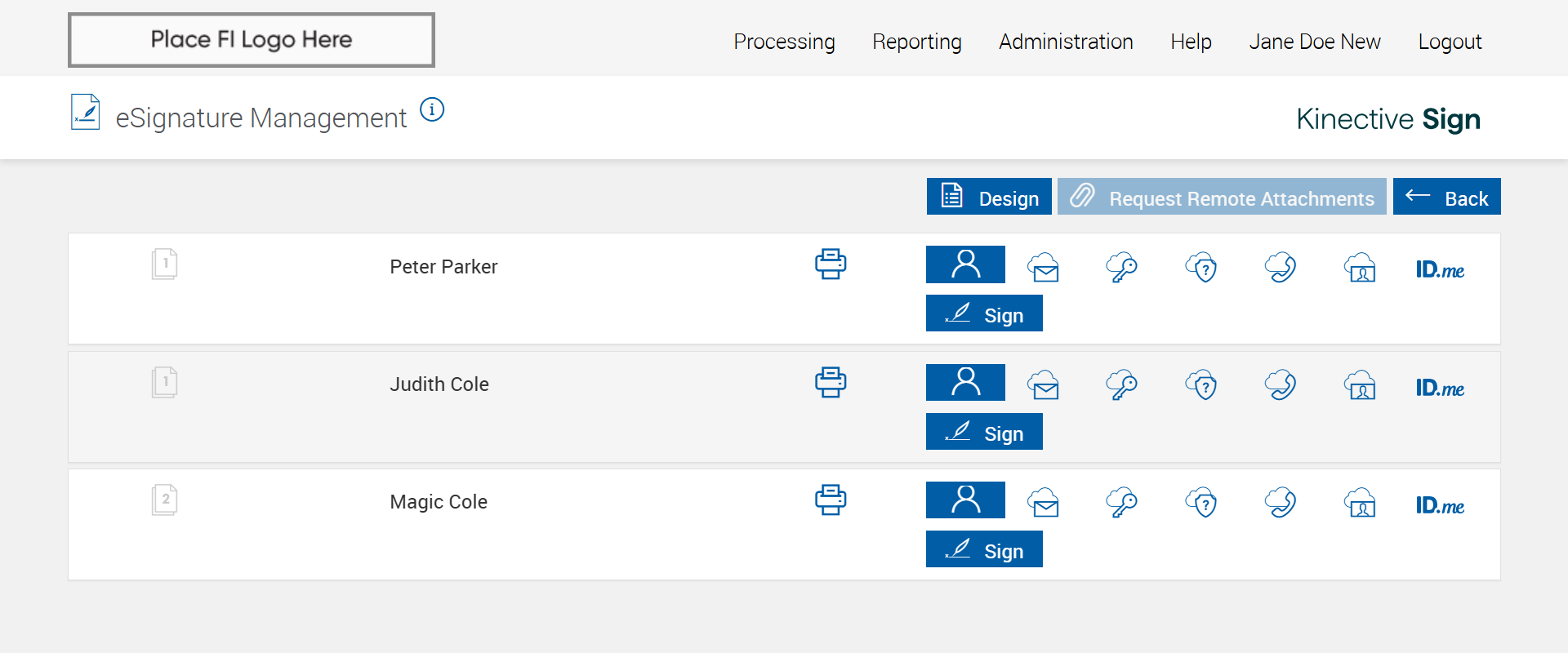Open the Processing menu

coord(784,42)
